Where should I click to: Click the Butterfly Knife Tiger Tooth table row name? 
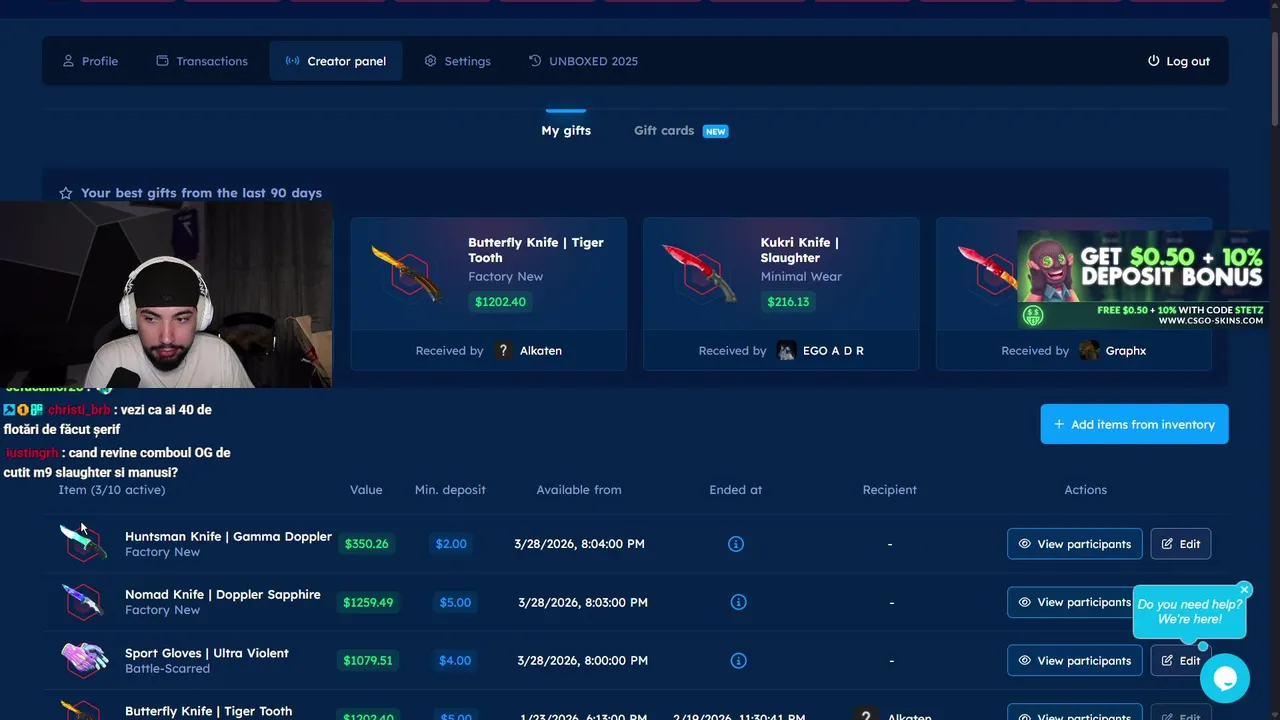(209, 711)
